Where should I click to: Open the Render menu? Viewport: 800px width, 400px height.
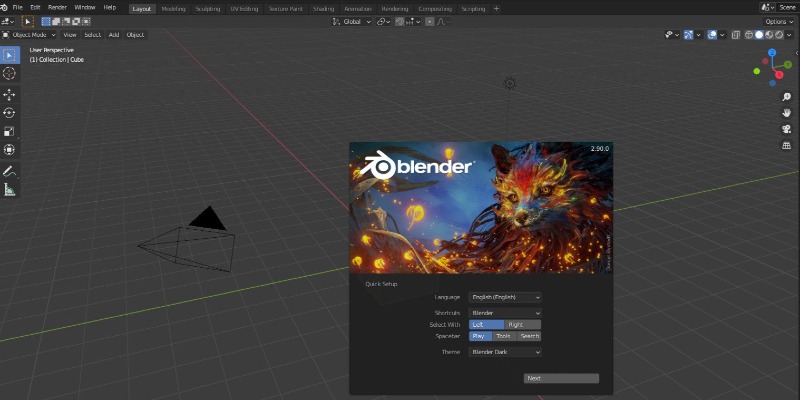59,7
